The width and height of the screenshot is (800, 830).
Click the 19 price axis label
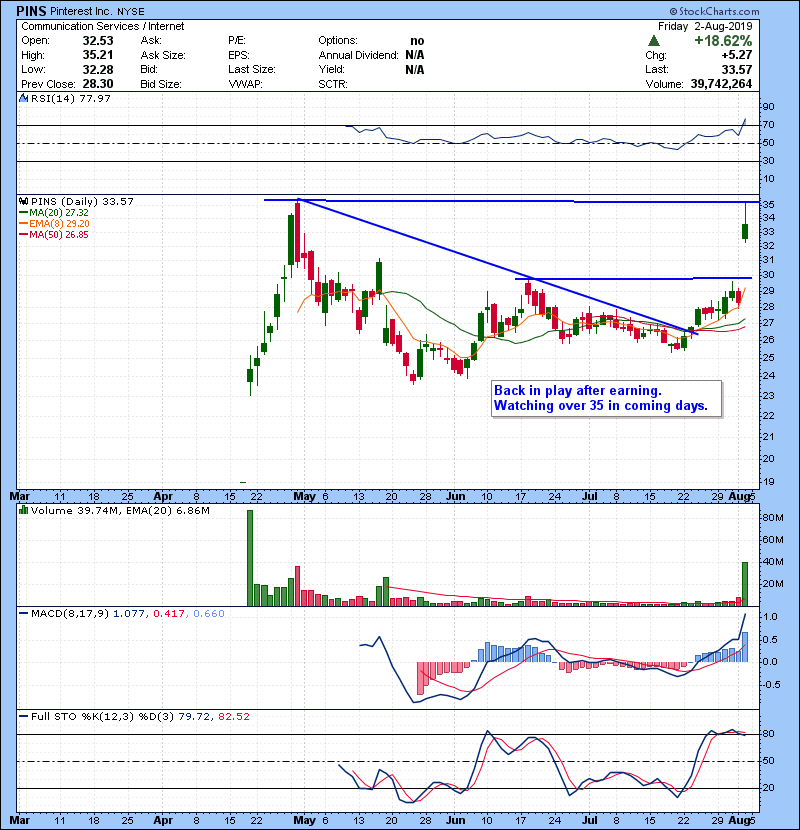click(x=768, y=481)
